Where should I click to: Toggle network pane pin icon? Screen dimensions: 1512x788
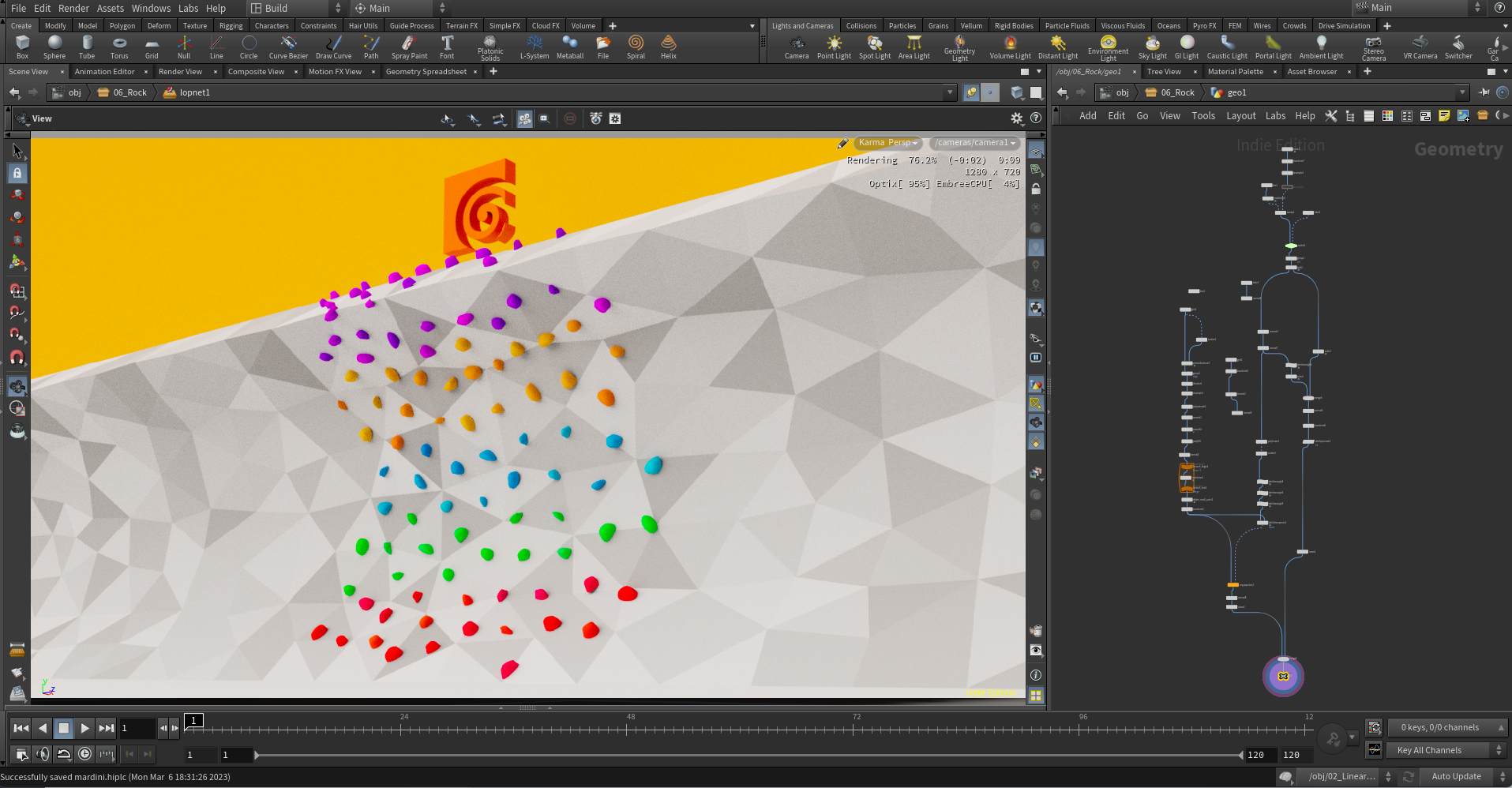[x=1484, y=92]
